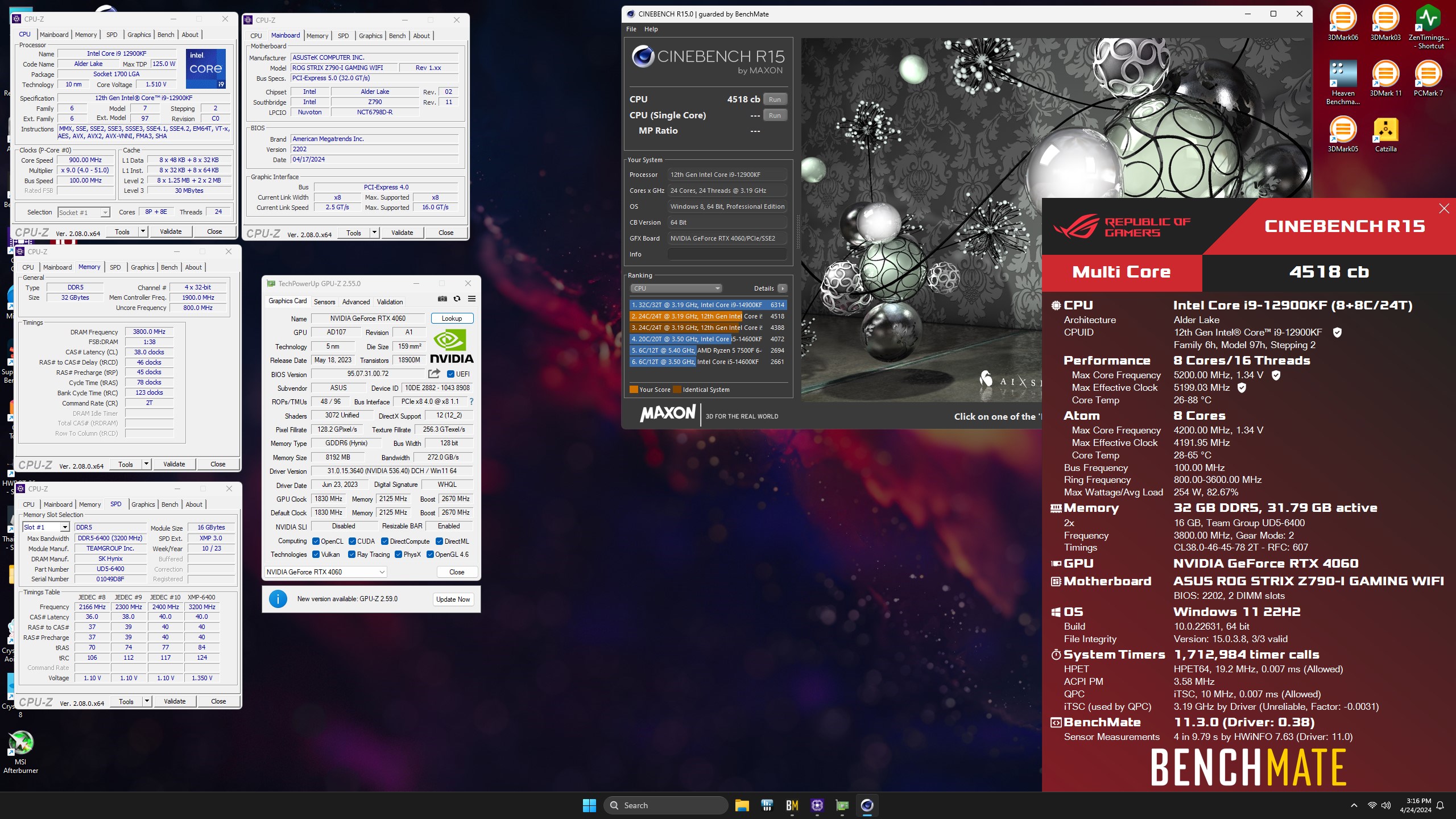Expand the Tools arrow in CPU-Z Memory window
Image resolution: width=1456 pixels, height=819 pixels.
[146, 464]
